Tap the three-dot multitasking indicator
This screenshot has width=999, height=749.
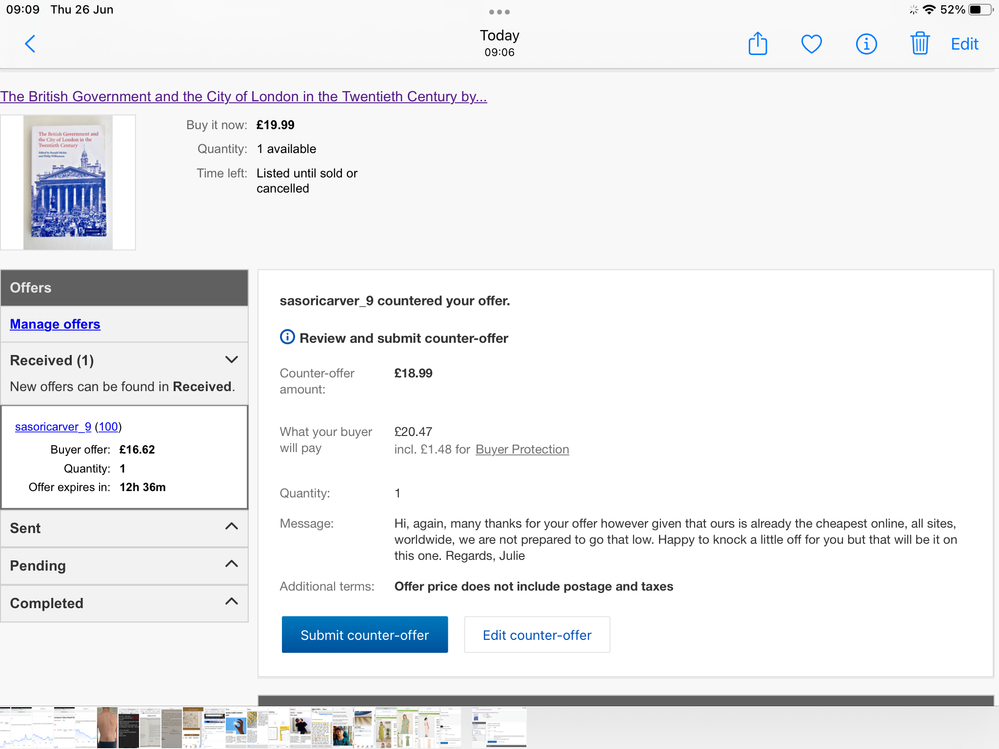499,11
